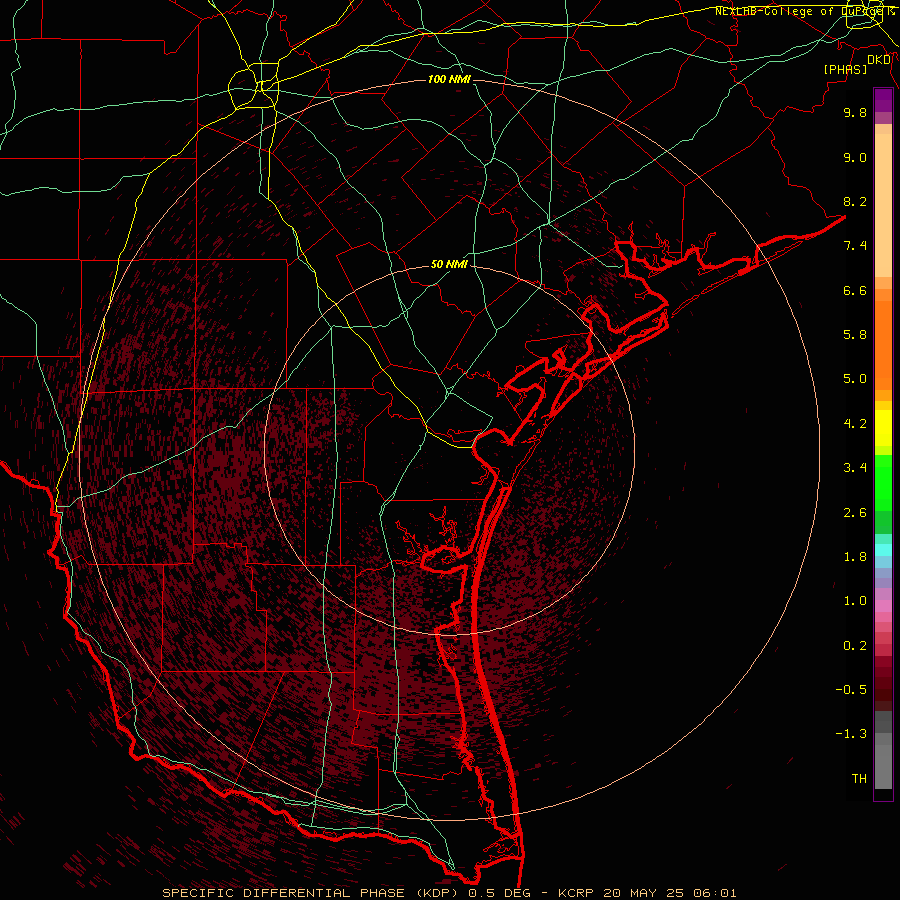This screenshot has width=900, height=900.
Task: Choose the 1.8 legend scale value
Action: 855,557
